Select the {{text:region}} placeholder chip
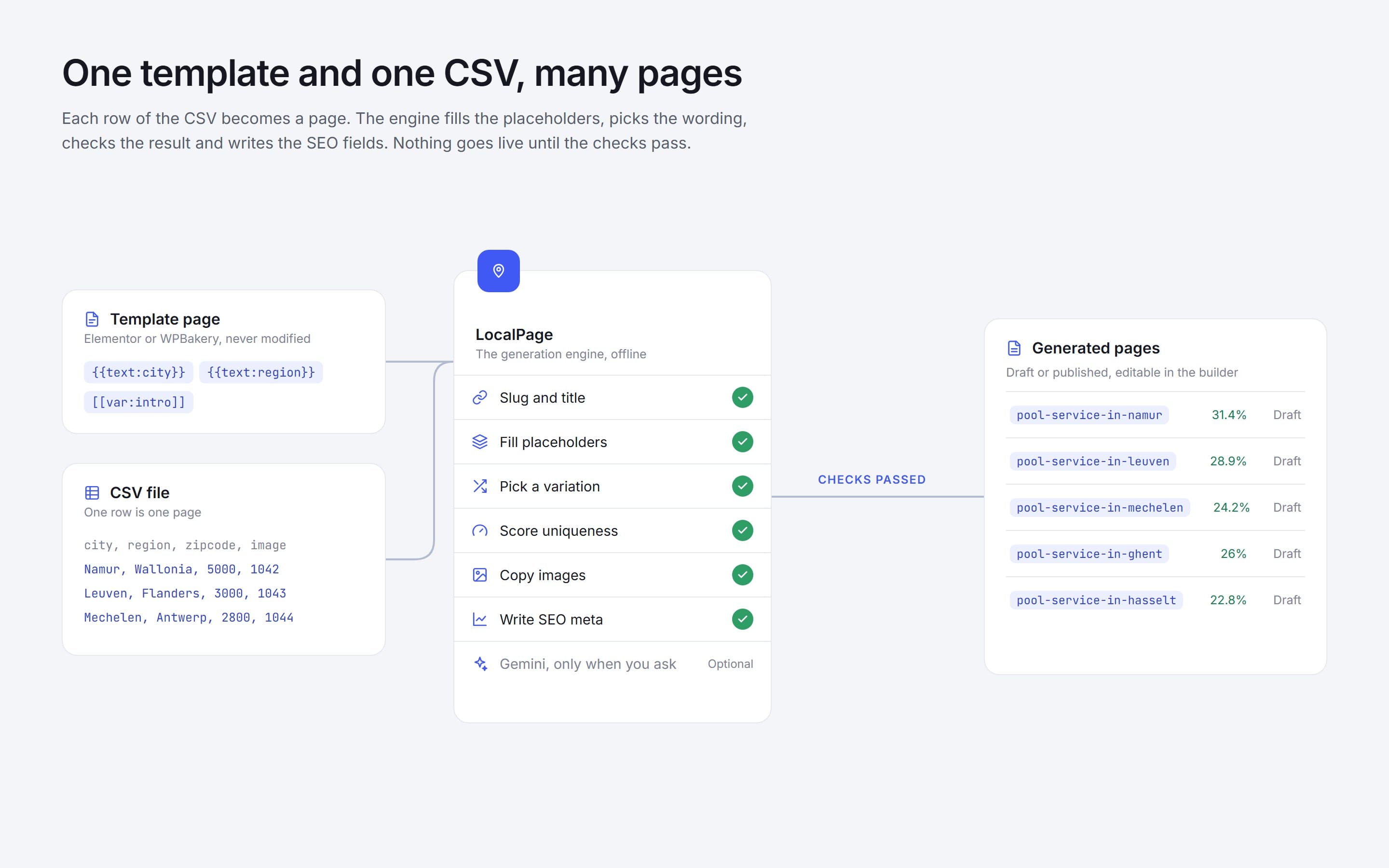The image size is (1389, 868). [x=261, y=372]
